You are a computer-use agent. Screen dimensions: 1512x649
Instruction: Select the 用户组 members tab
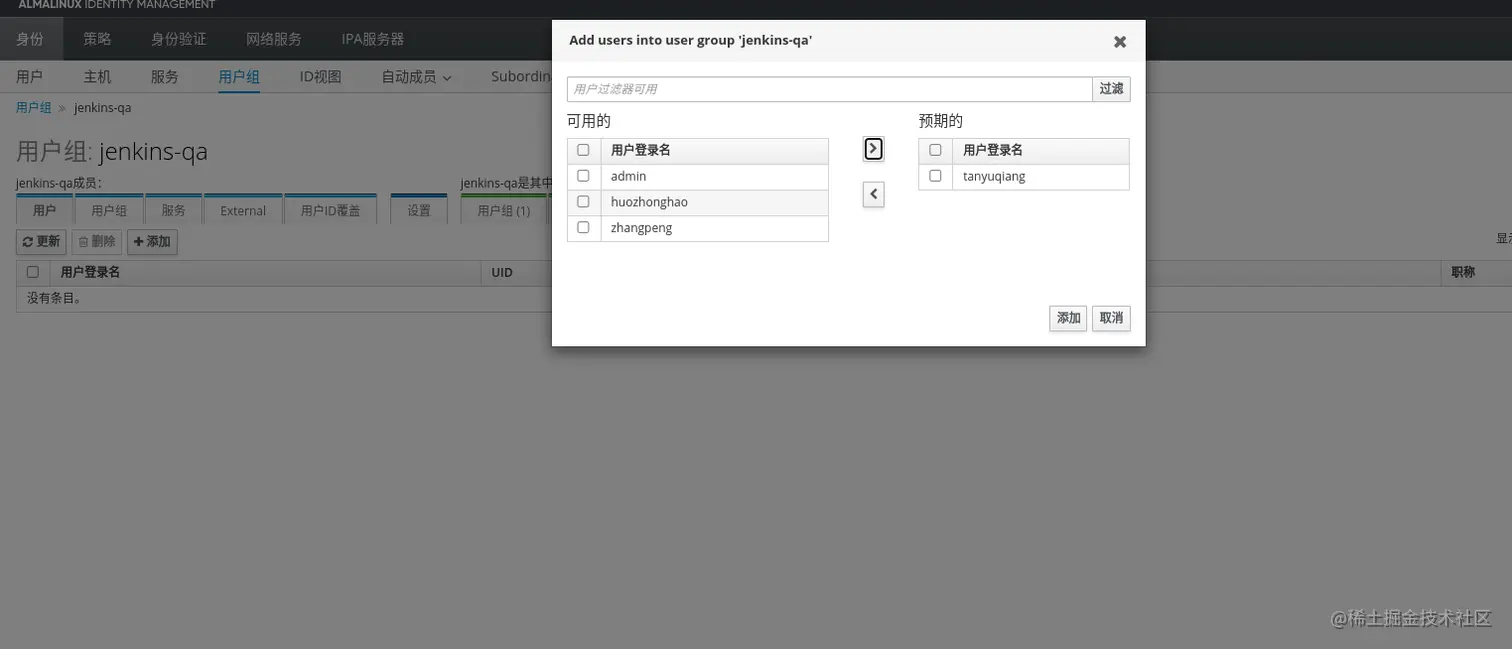coord(109,210)
